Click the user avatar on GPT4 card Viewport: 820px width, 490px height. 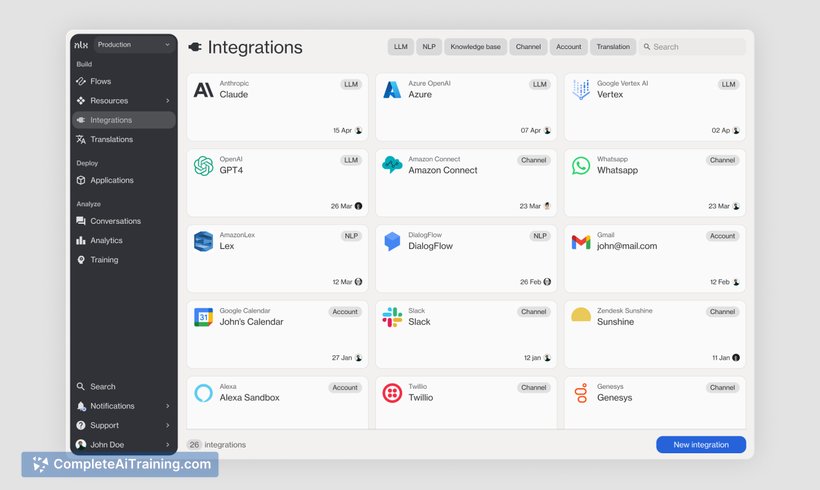click(x=358, y=206)
